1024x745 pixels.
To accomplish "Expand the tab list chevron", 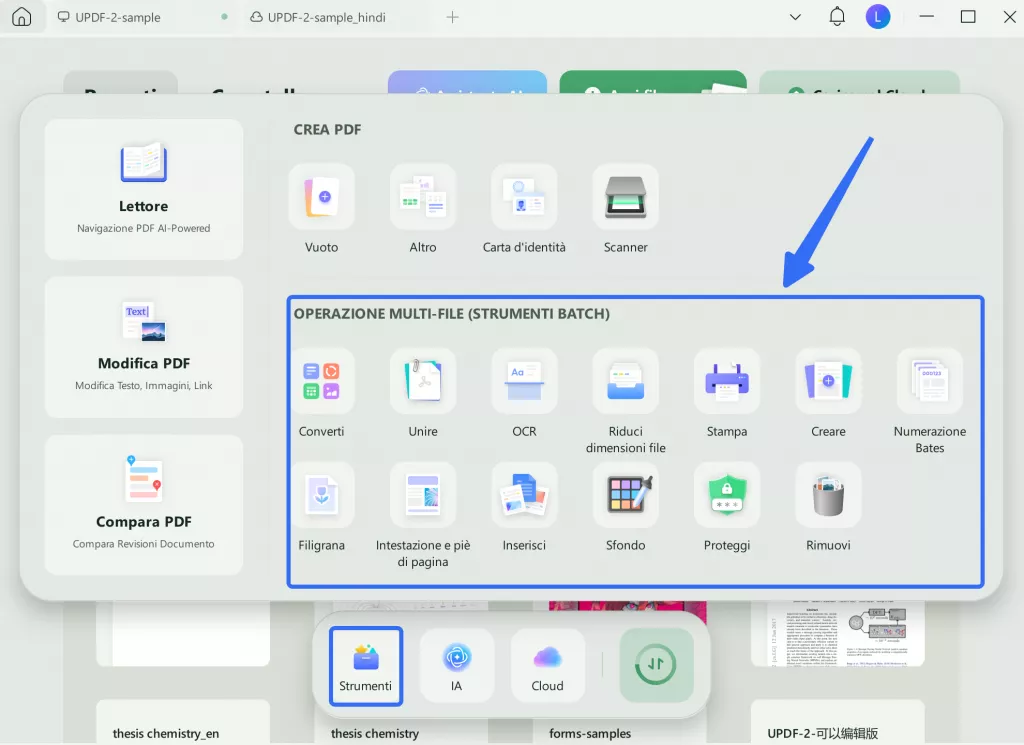I will tap(795, 18).
